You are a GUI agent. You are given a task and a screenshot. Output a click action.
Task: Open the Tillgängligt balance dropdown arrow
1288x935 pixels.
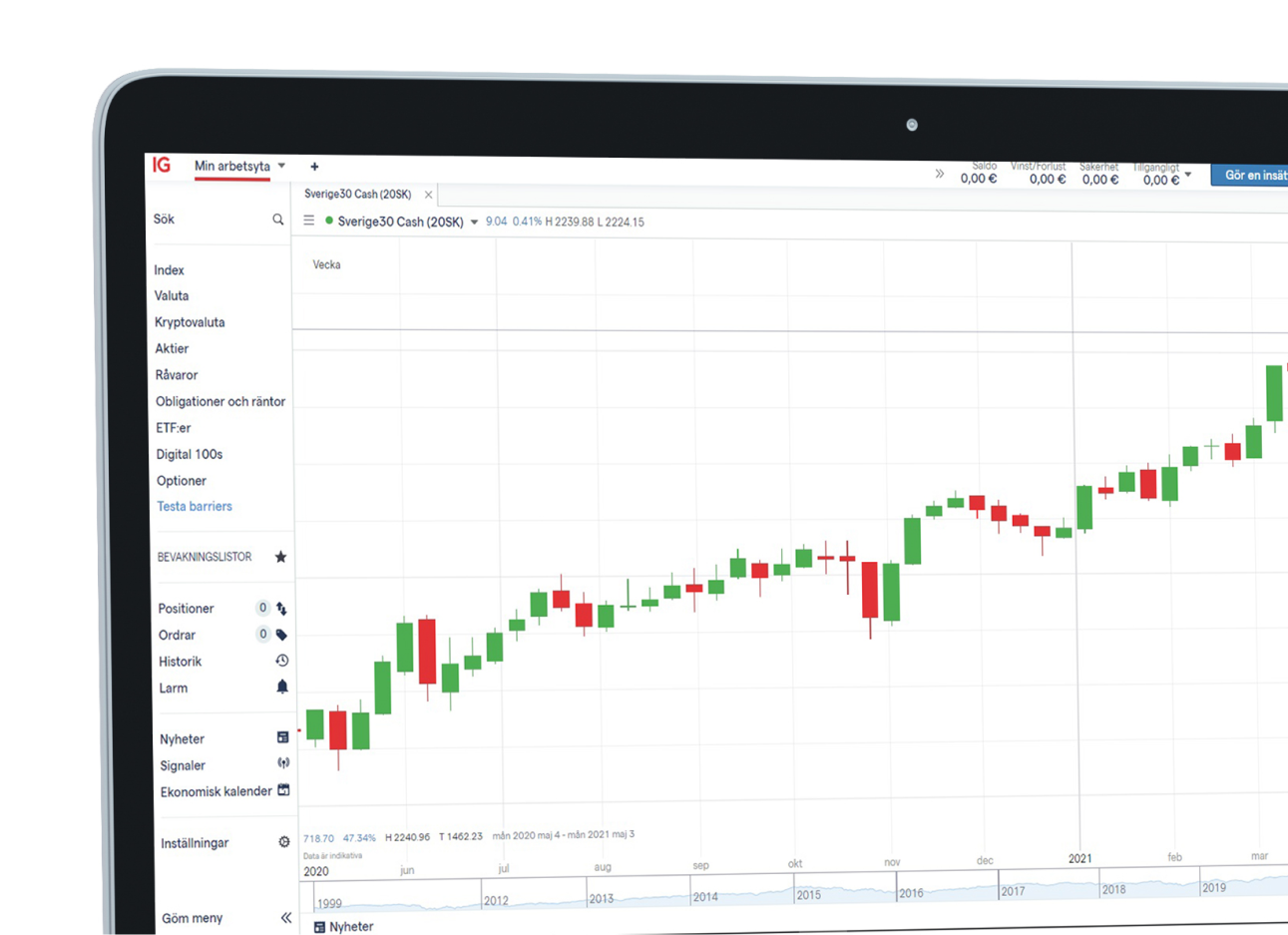pos(1188,175)
